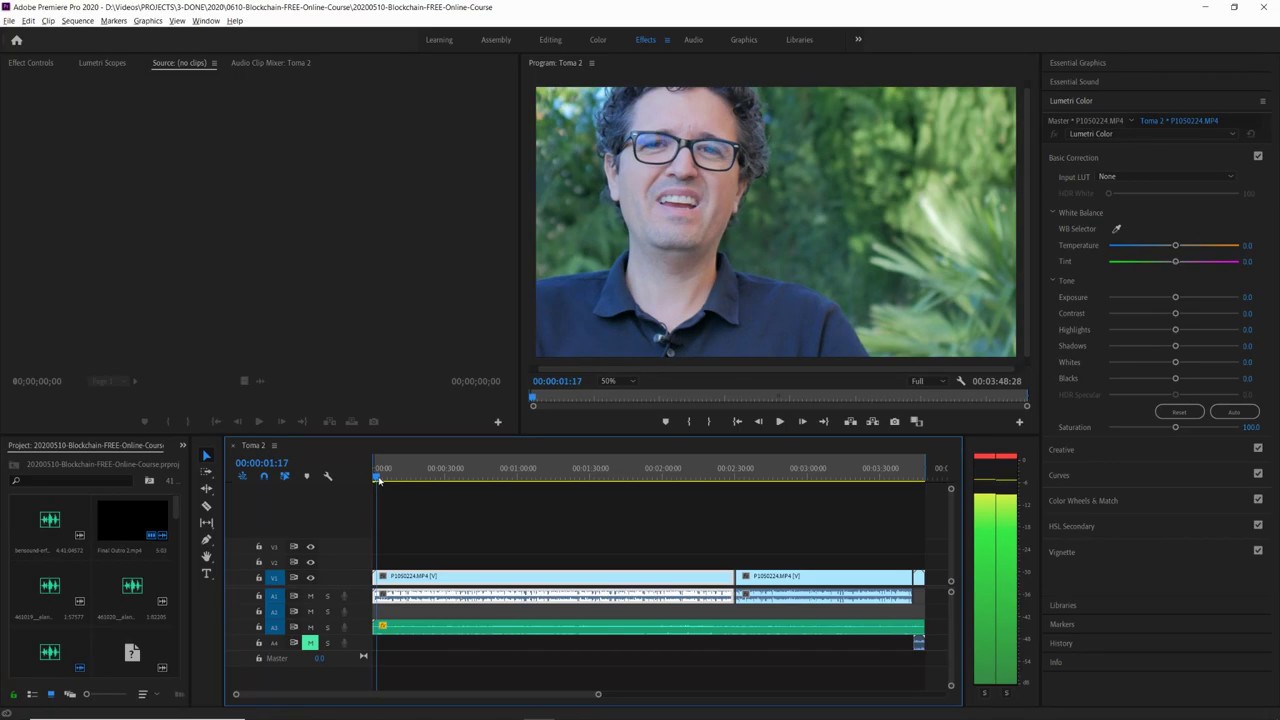Open the Markers menu
The height and width of the screenshot is (720, 1280).
tap(113, 21)
